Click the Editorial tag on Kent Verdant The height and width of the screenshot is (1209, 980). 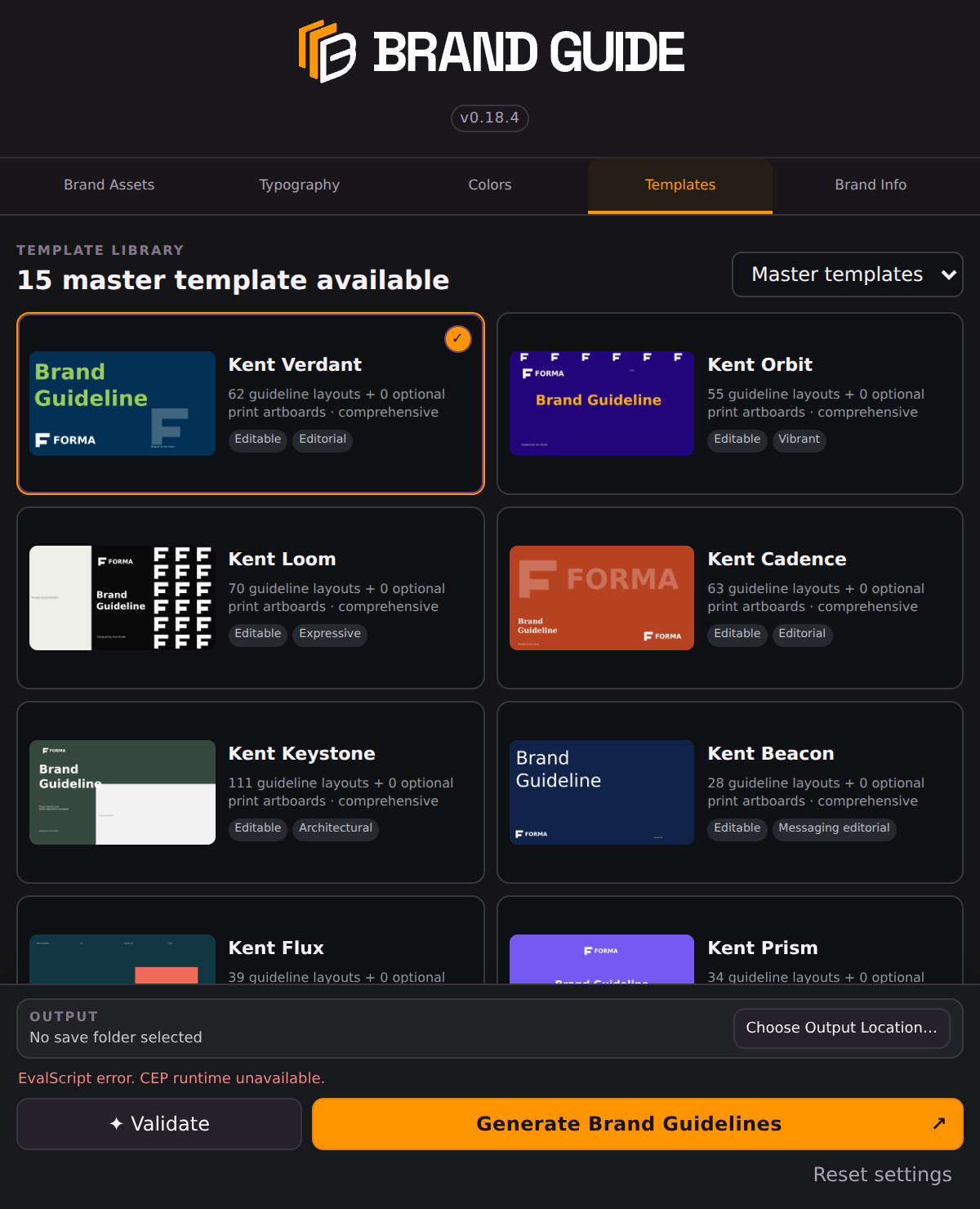click(x=323, y=439)
